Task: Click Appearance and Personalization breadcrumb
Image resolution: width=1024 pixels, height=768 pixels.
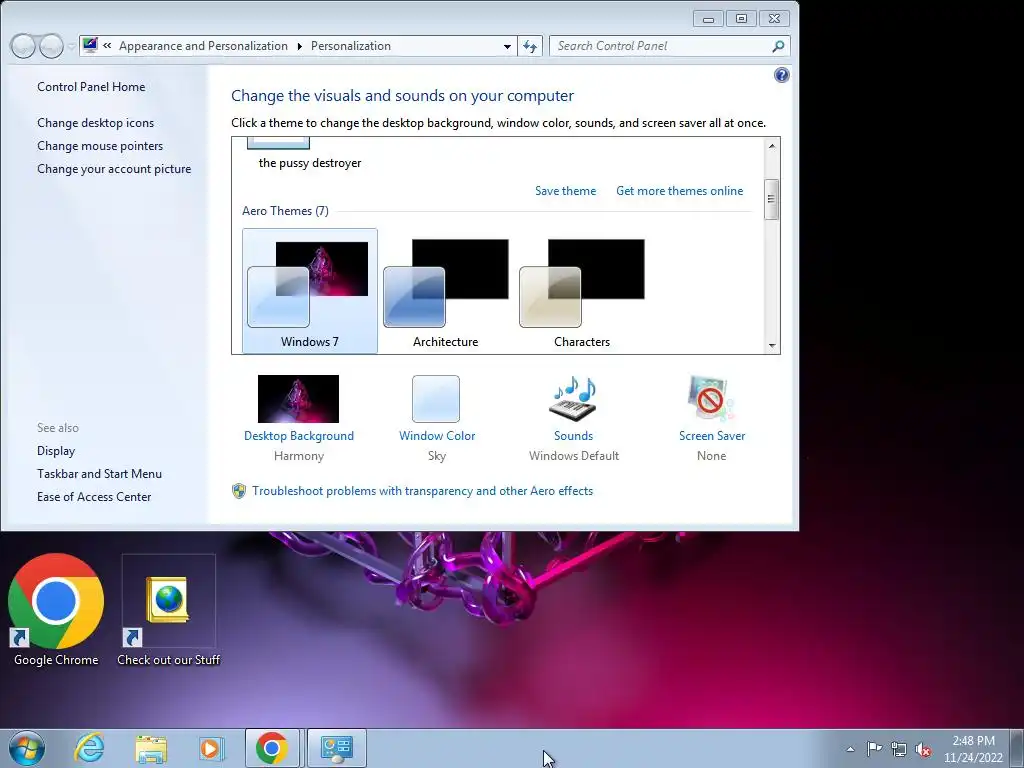Action: pos(203,46)
